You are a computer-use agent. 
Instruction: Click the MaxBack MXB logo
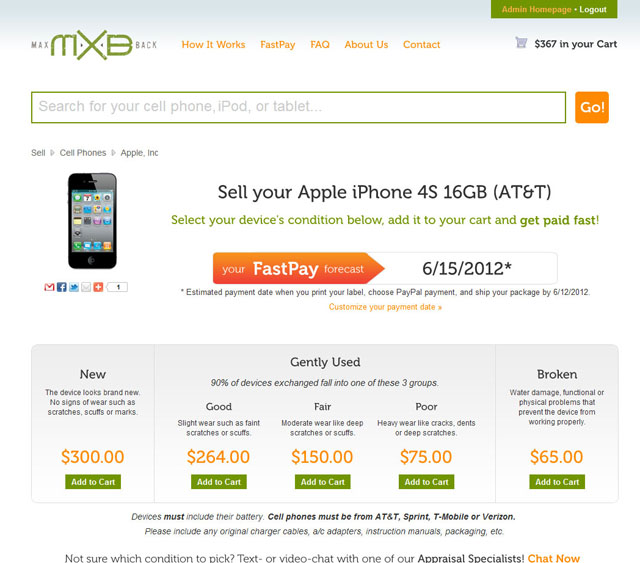[94, 45]
